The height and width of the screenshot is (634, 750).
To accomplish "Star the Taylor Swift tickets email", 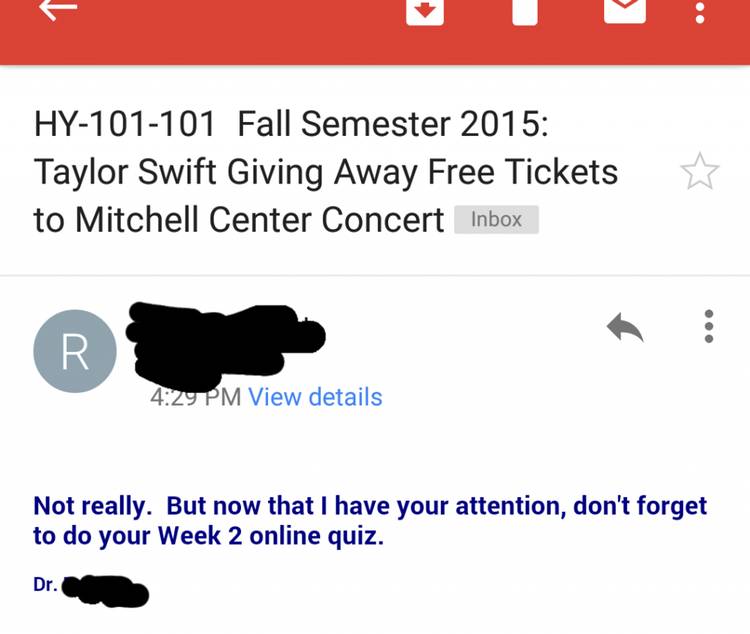I will pyautogui.click(x=699, y=171).
